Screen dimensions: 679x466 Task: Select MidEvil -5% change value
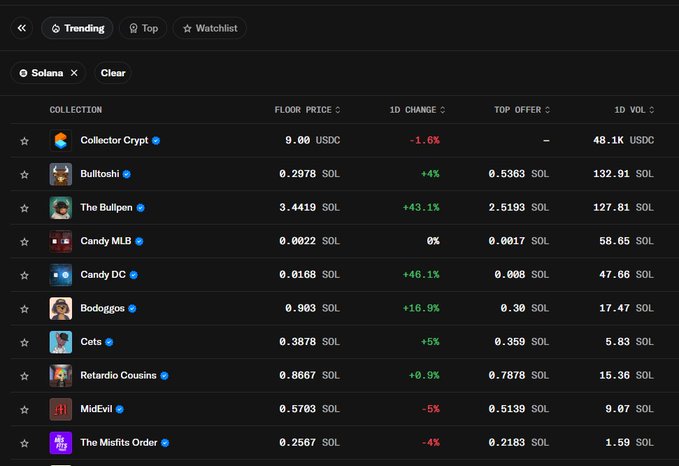click(x=430, y=409)
